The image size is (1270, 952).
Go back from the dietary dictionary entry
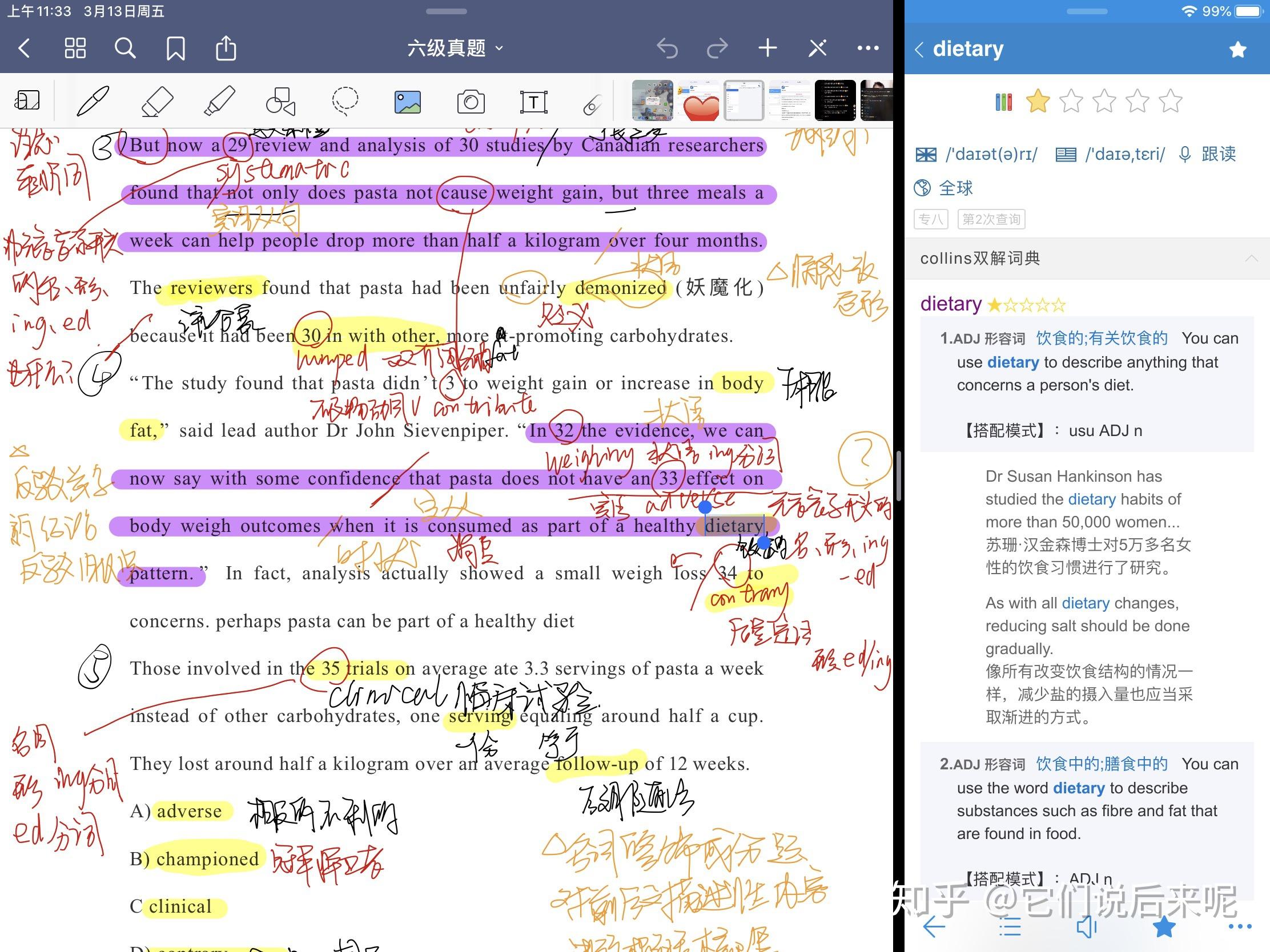[x=920, y=49]
